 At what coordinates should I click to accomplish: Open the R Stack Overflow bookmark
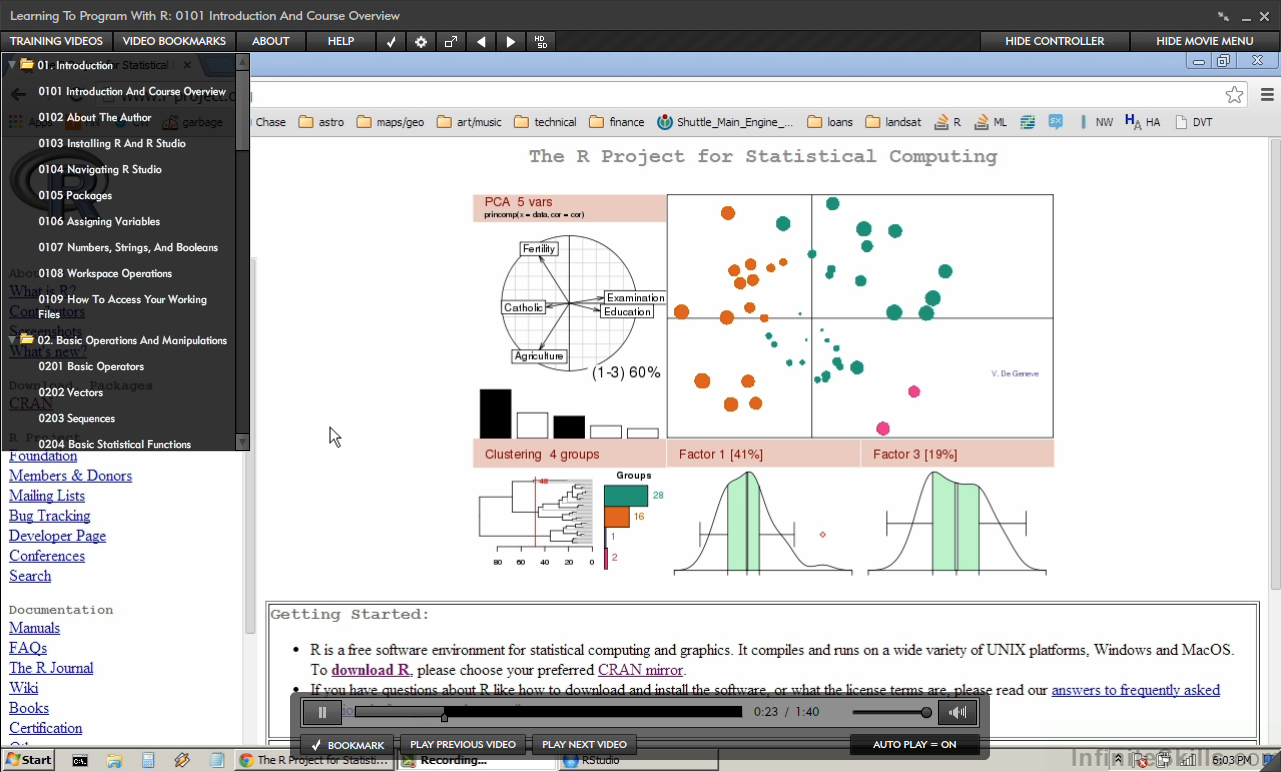(947, 122)
